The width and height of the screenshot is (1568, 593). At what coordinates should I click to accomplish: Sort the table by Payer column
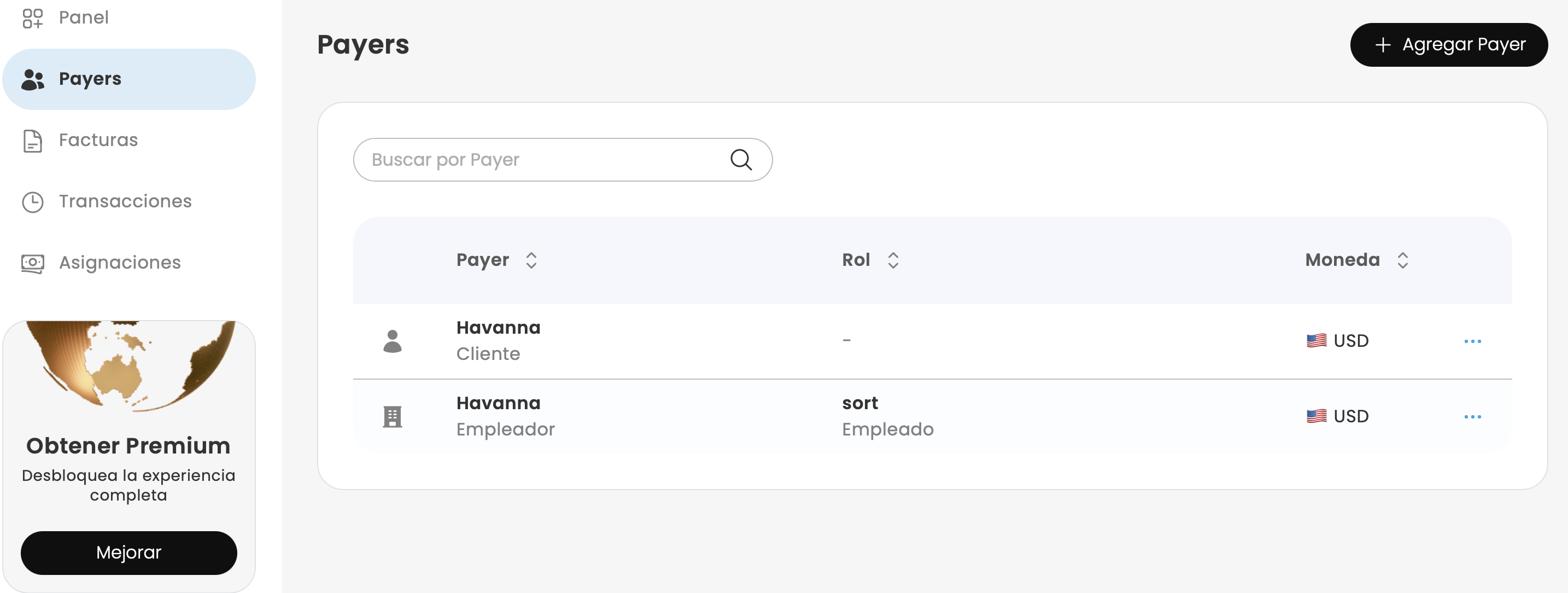pos(531,260)
